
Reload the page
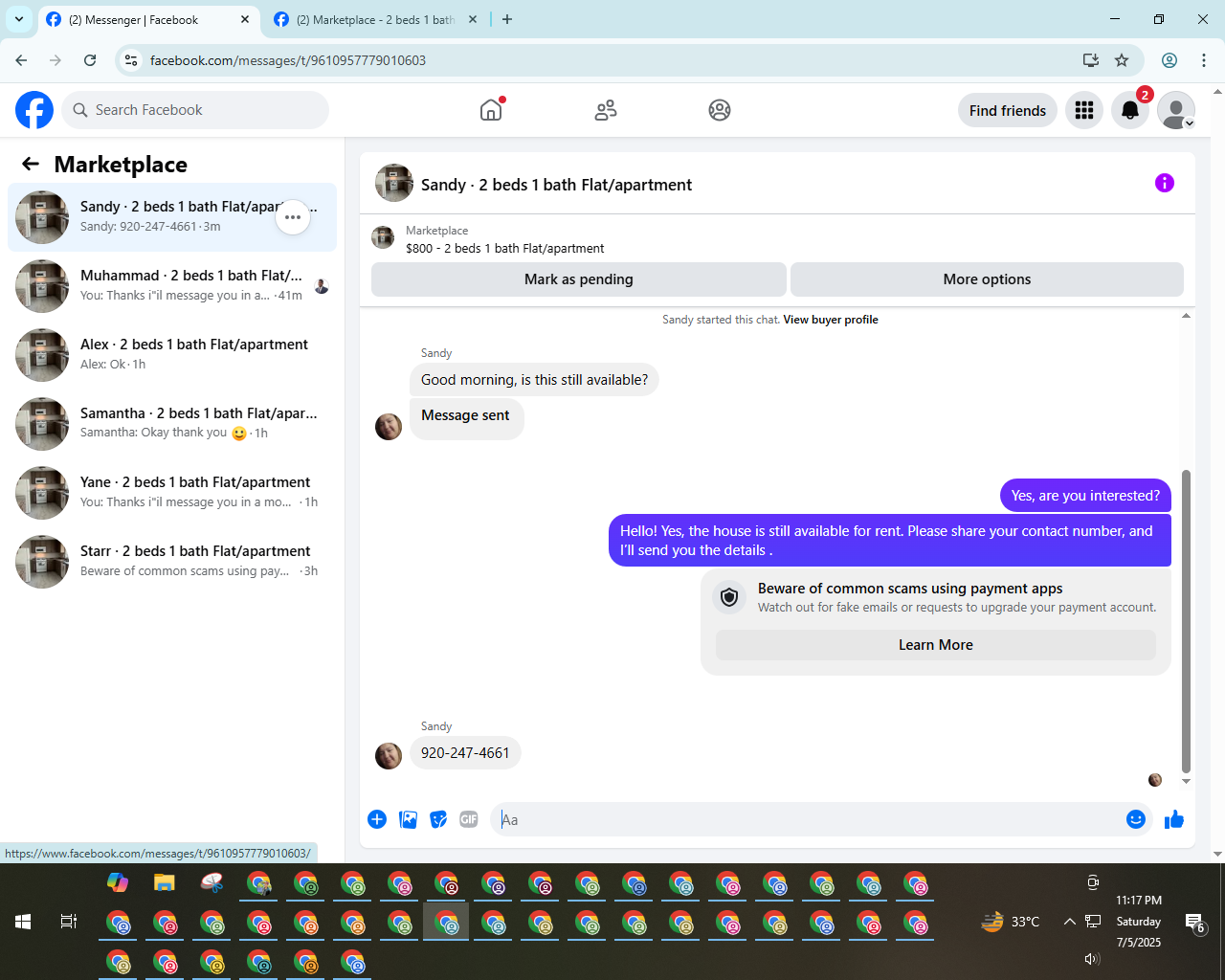coord(90,60)
